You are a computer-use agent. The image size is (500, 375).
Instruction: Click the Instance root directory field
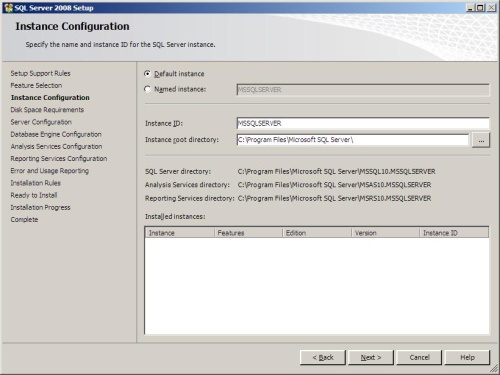click(x=353, y=140)
